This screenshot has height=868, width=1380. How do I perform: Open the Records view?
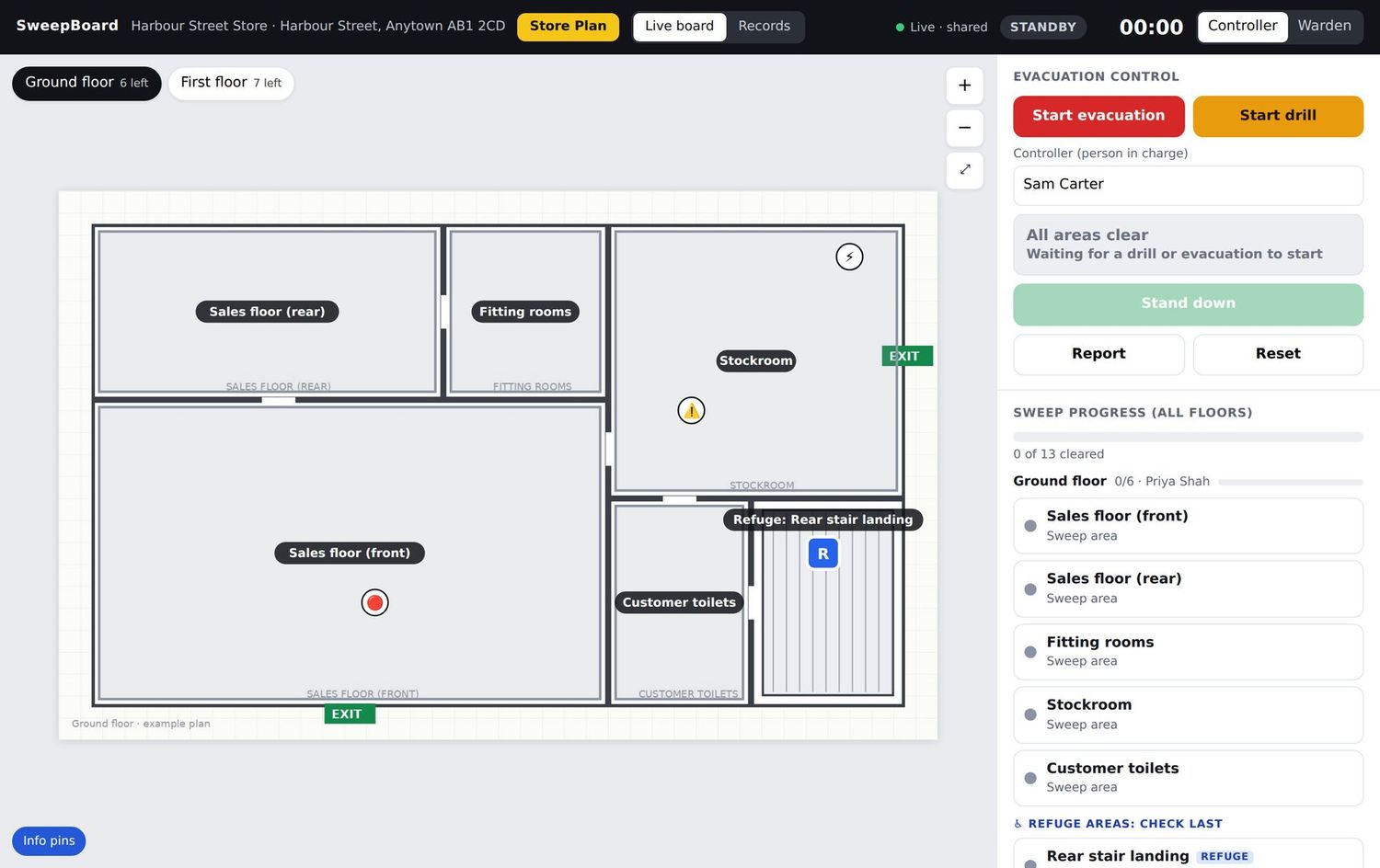coord(764,26)
